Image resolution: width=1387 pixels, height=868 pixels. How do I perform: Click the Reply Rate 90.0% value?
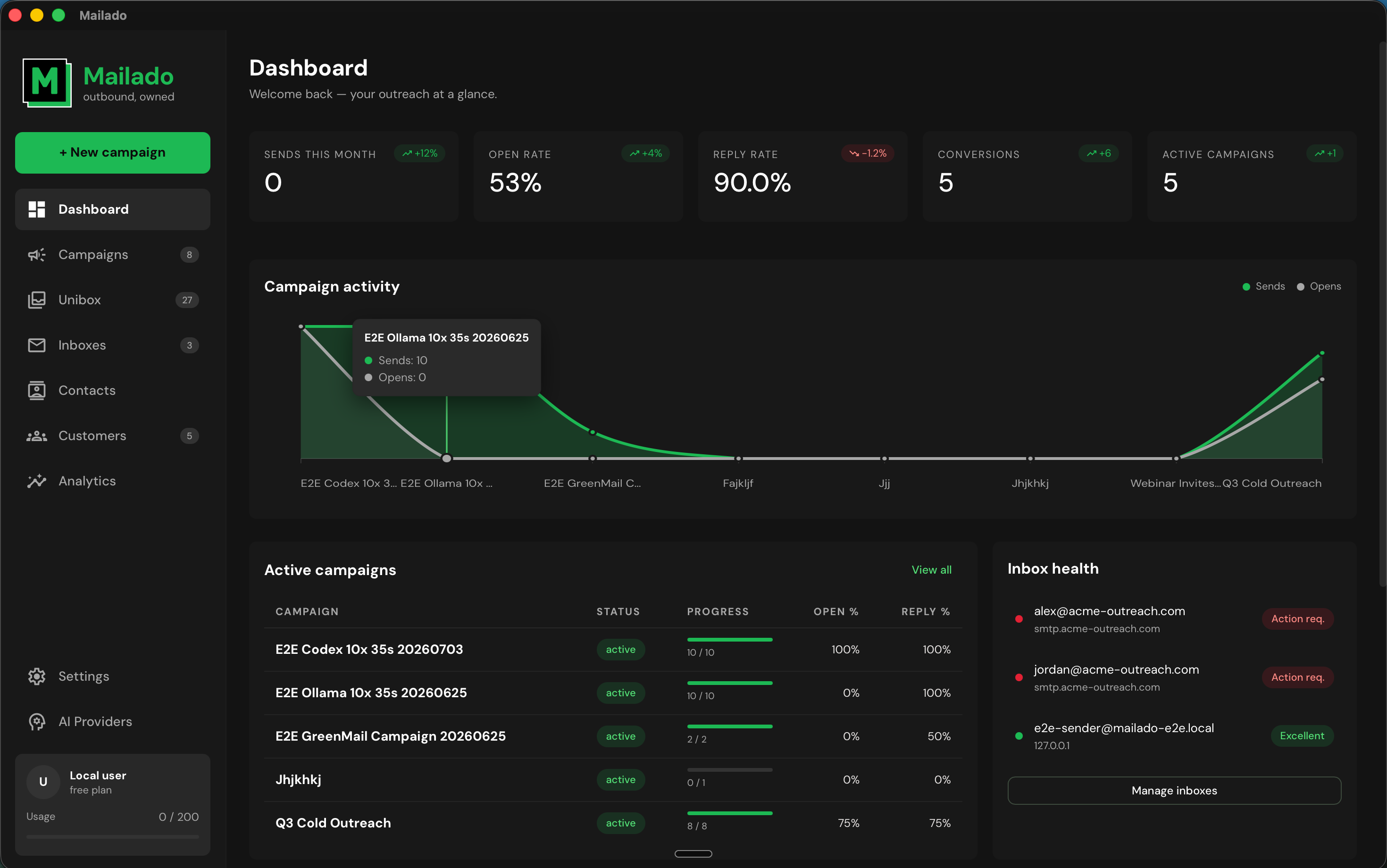coord(752,183)
